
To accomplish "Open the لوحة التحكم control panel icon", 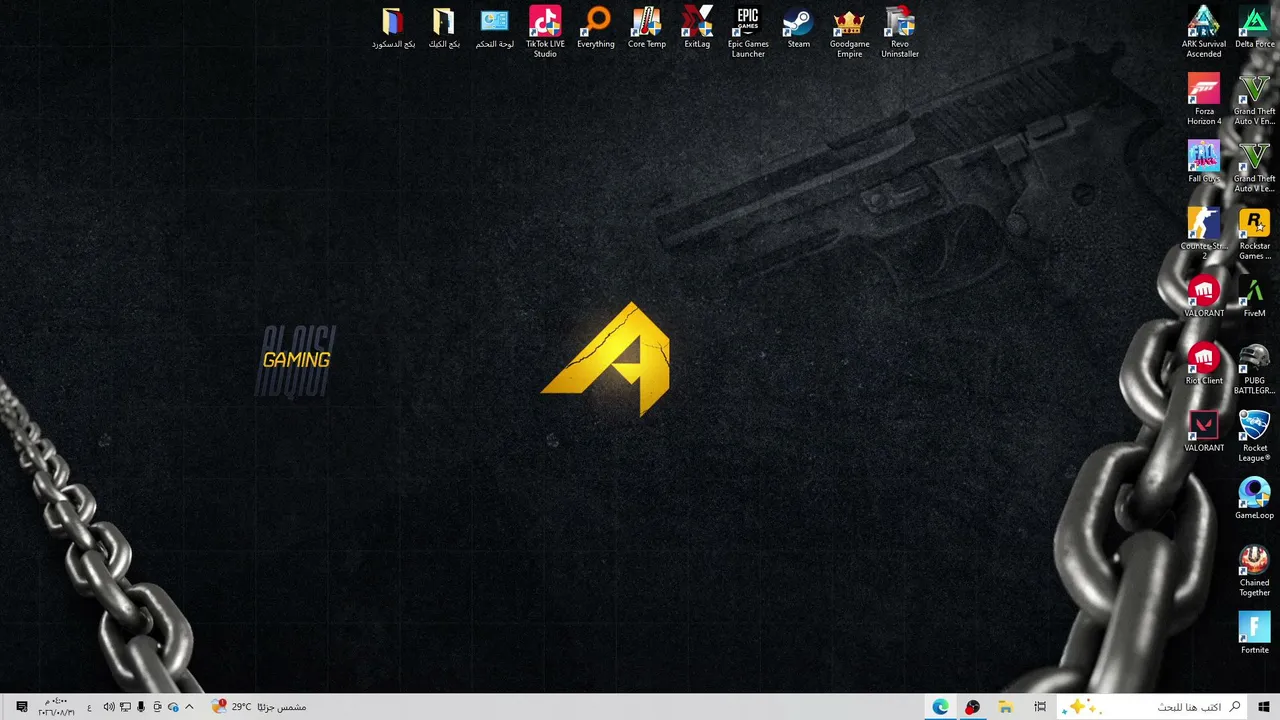I will (x=494, y=28).
